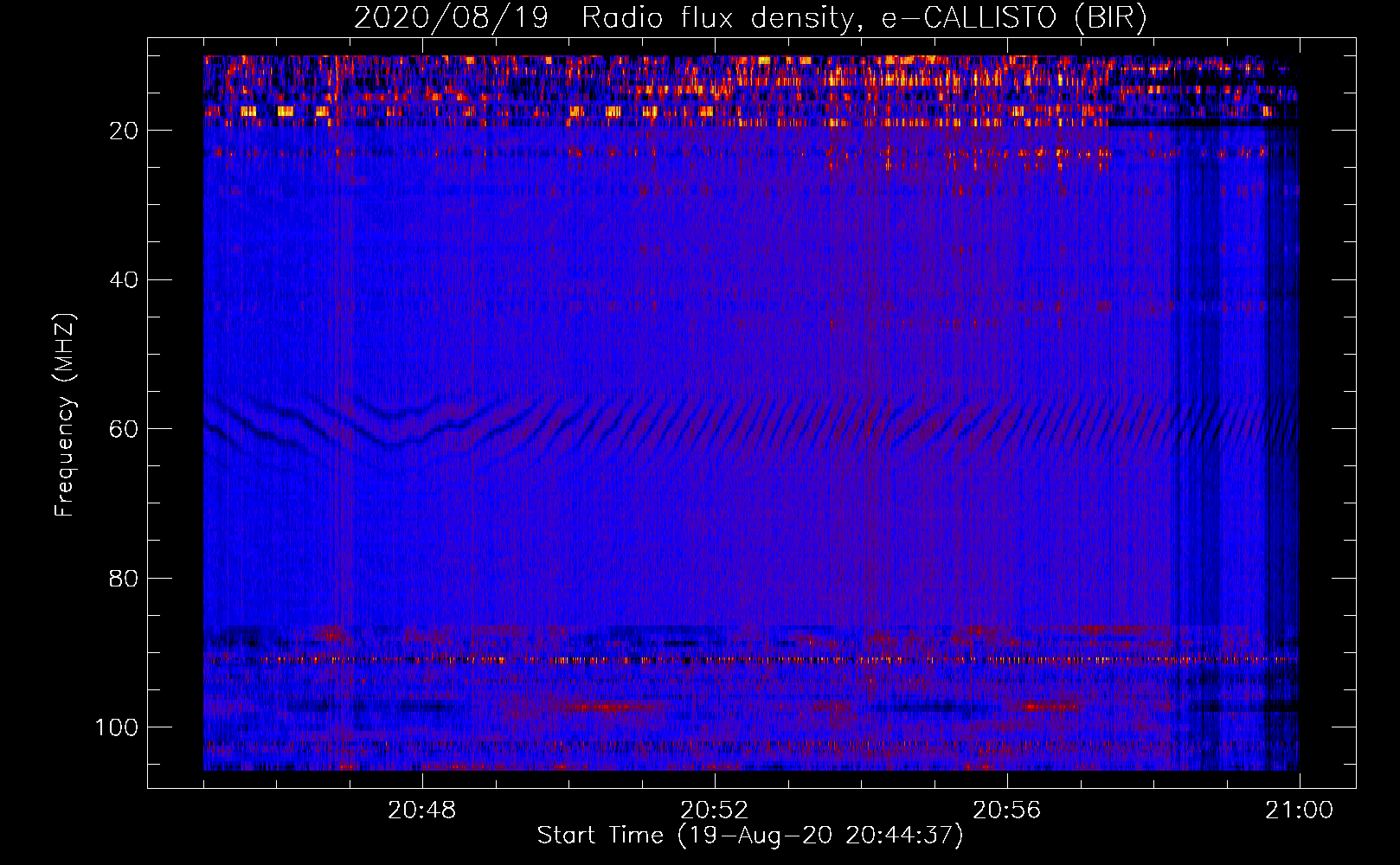This screenshot has height=865, width=1400.
Task: Click the "20:56" time tick label
Action: coord(1007,811)
